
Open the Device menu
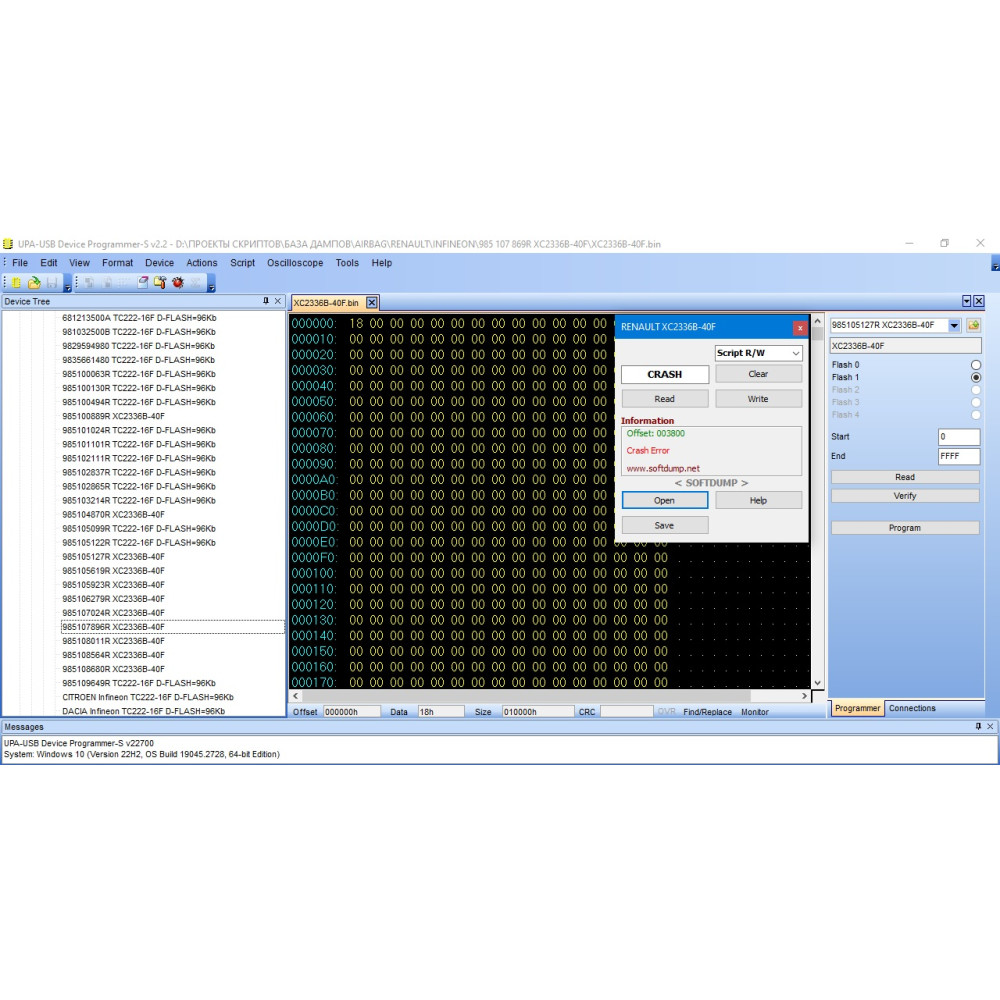pyautogui.click(x=159, y=263)
